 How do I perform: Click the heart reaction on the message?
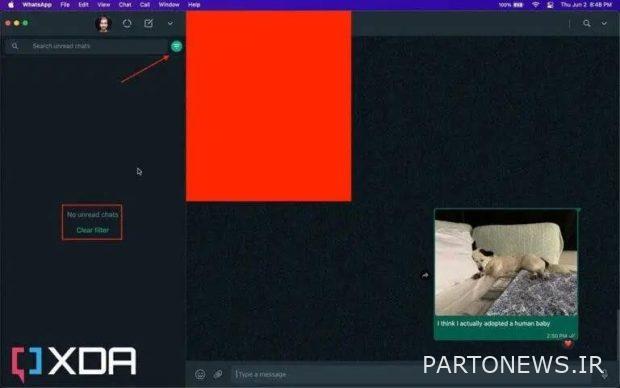(x=568, y=344)
